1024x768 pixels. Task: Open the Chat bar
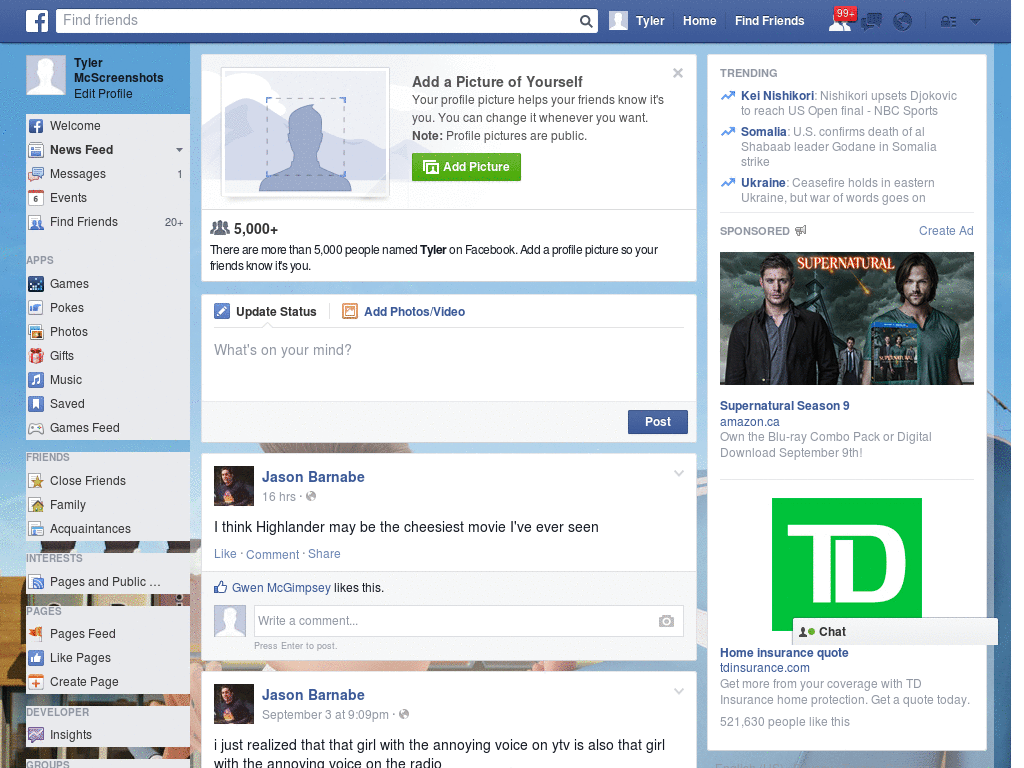895,632
